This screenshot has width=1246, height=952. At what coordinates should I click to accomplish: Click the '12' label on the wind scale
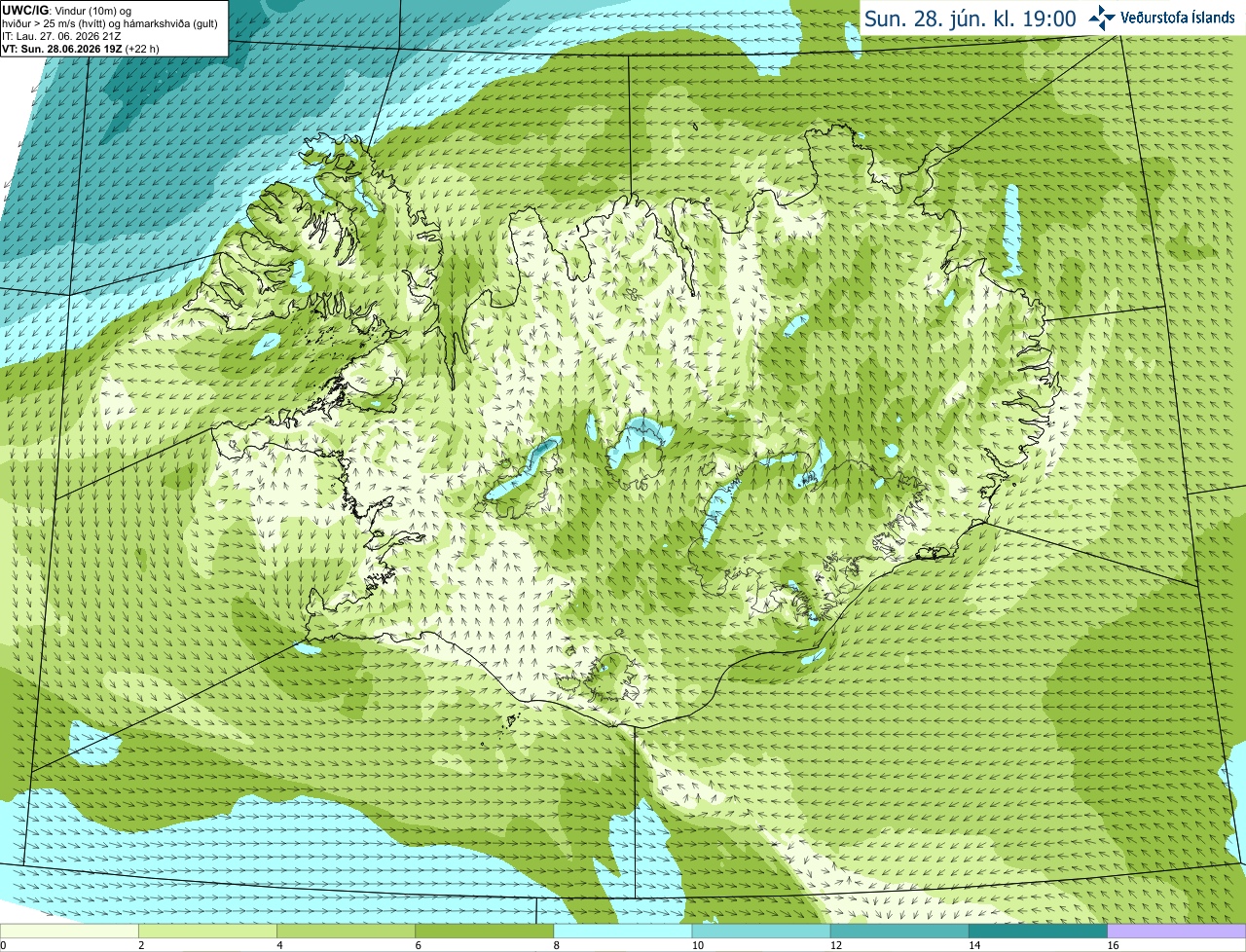pos(835,945)
